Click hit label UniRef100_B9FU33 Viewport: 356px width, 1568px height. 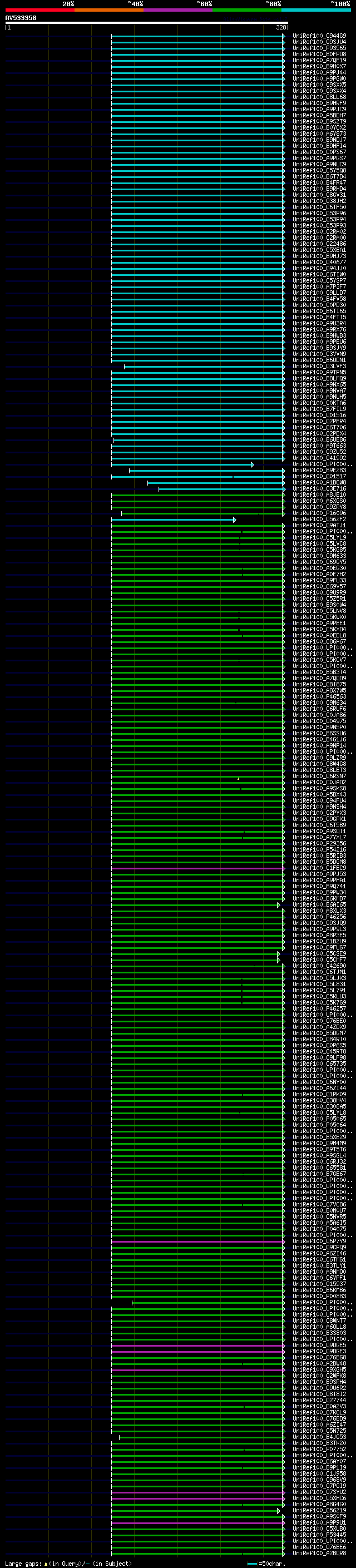point(319,581)
